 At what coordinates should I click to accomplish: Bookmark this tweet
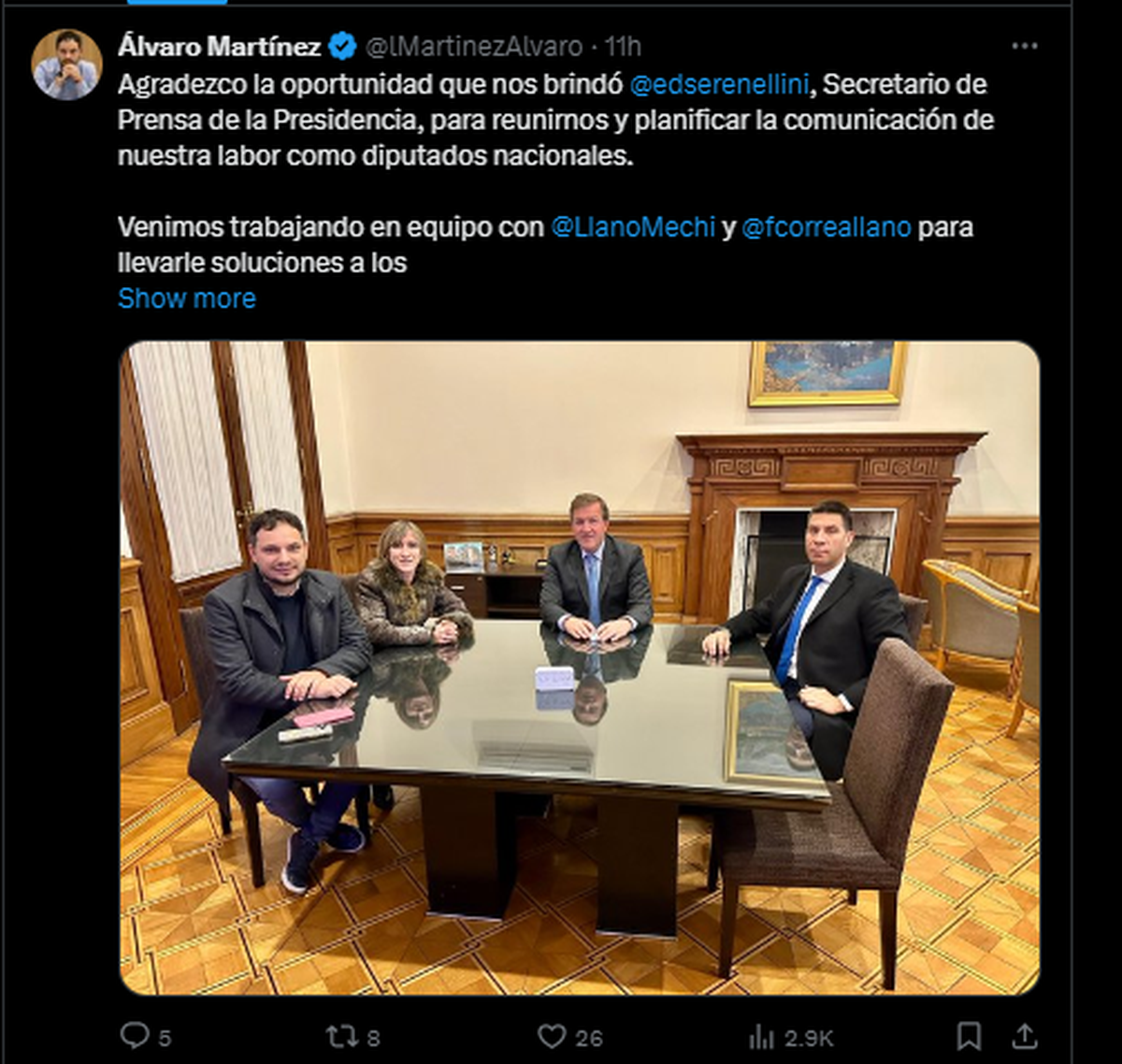[x=970, y=1035]
